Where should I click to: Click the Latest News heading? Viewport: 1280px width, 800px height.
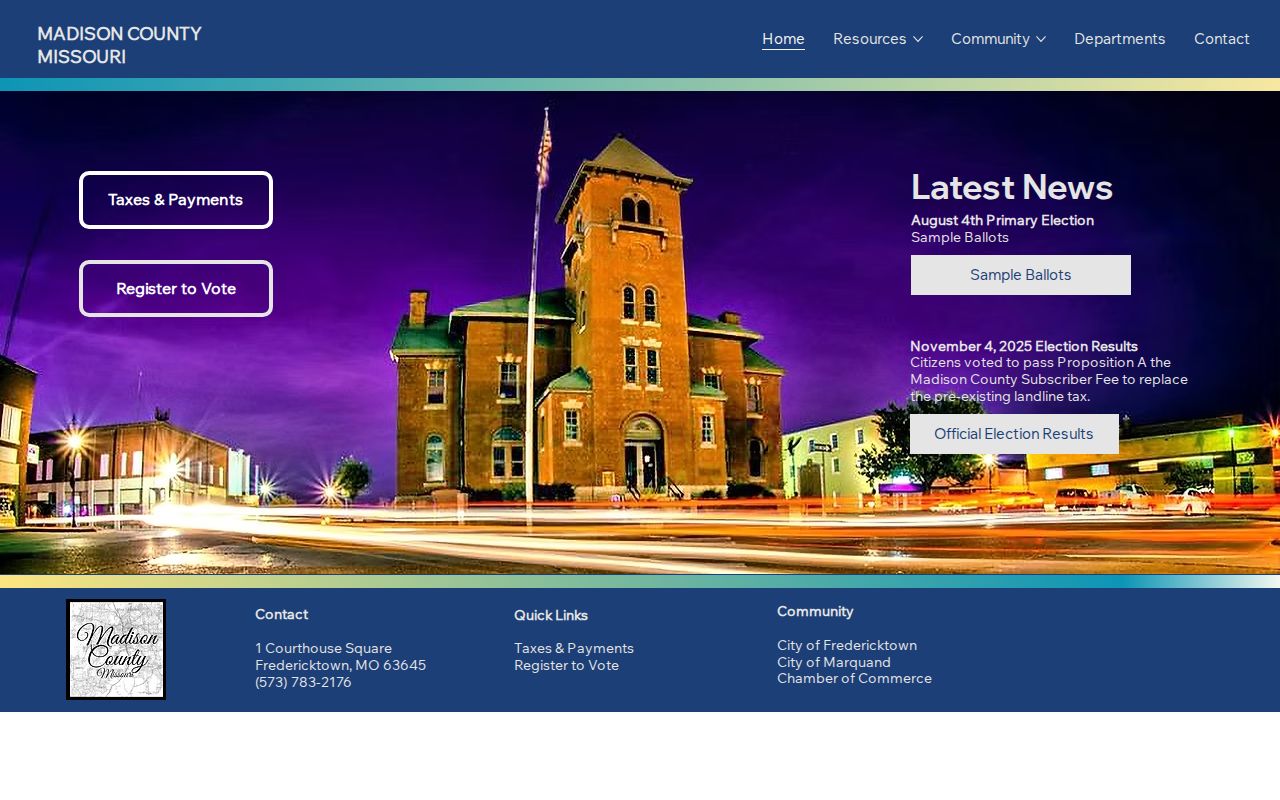(x=1012, y=187)
